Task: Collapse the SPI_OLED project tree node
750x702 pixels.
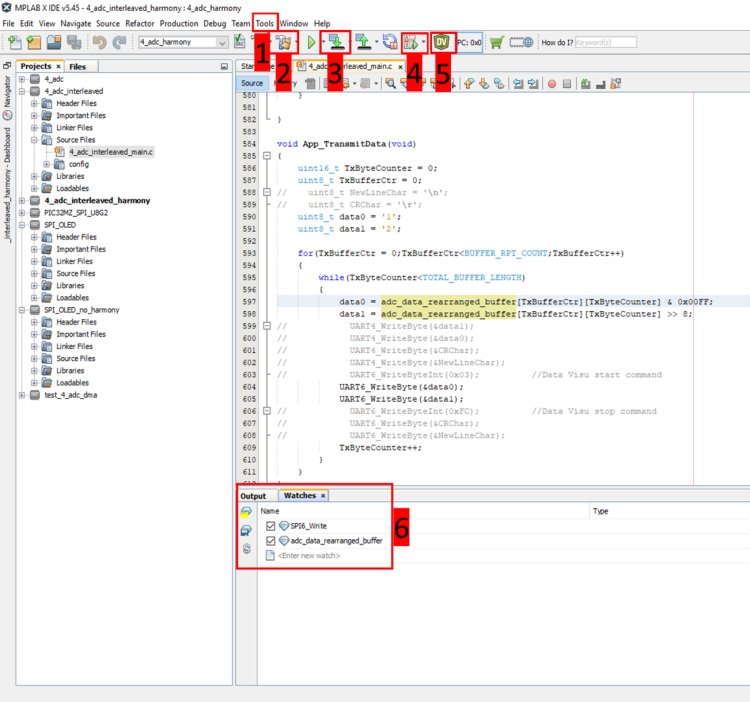Action: point(22,225)
